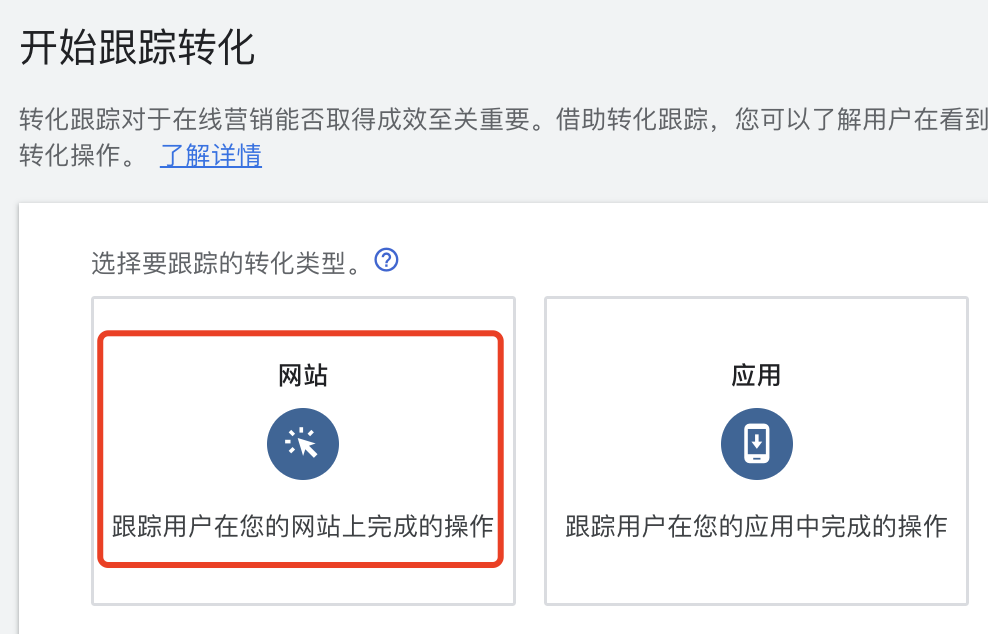This screenshot has width=988, height=634.
Task: Choose website tracking by clicking its highlighted card
Action: [x=302, y=450]
